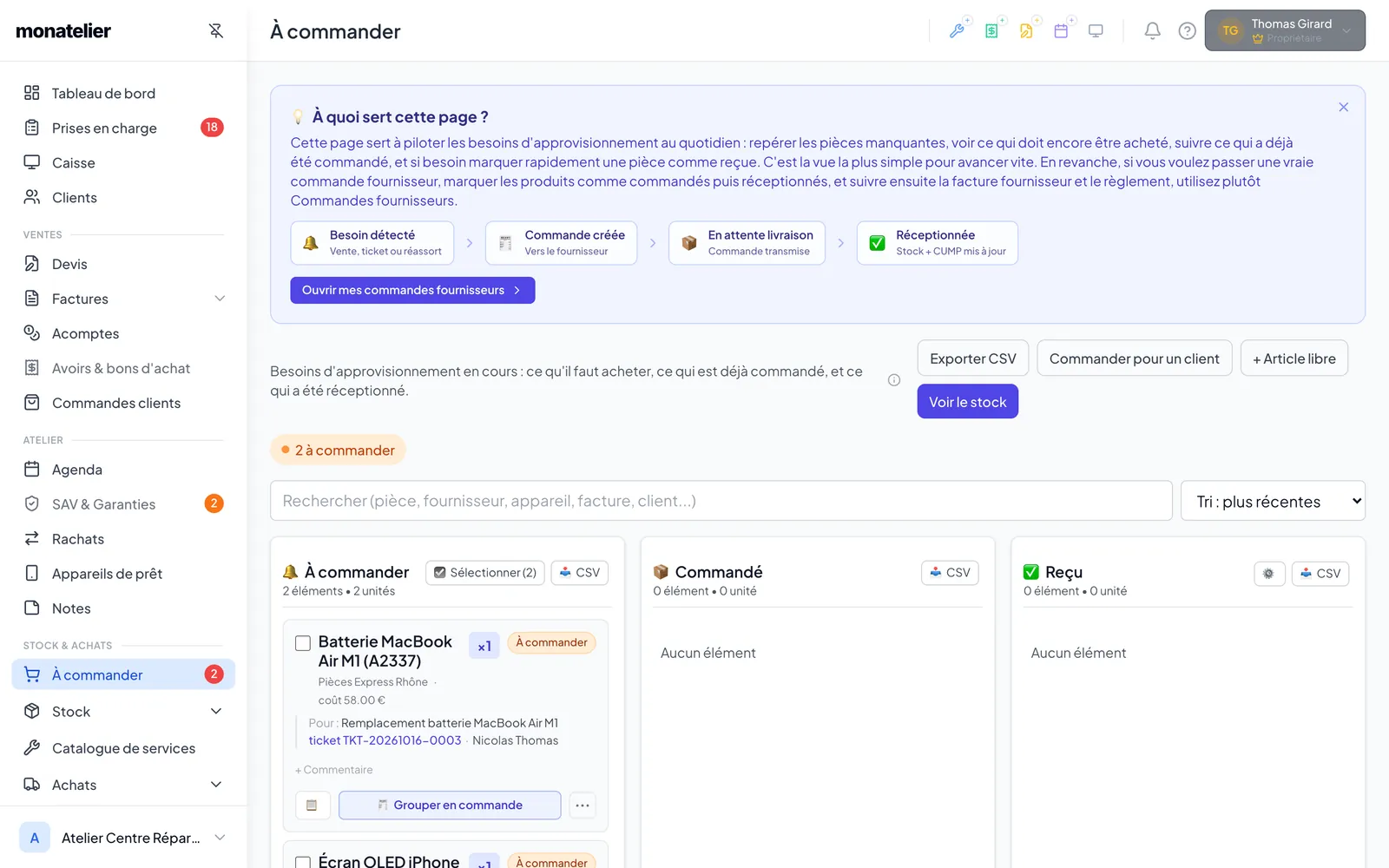Open Prises en charge in sidebar
Screen dimensions: 1389x868
pos(104,128)
